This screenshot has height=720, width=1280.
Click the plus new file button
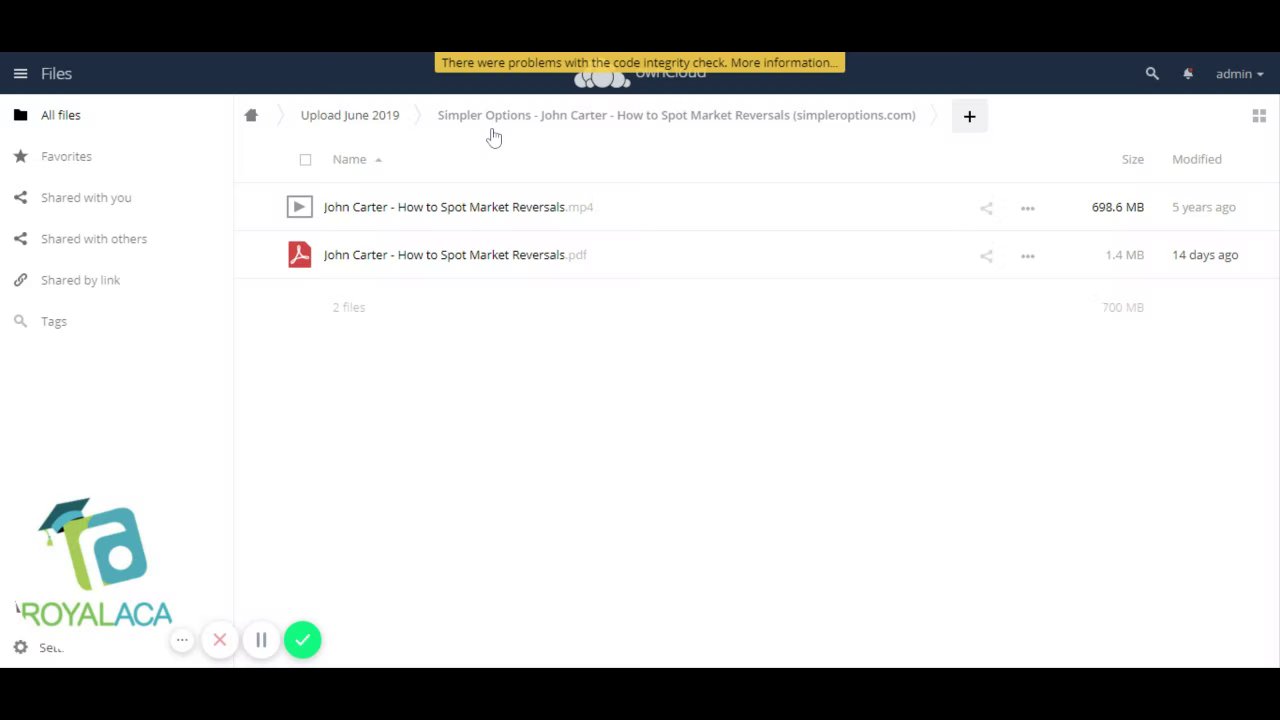click(x=969, y=116)
